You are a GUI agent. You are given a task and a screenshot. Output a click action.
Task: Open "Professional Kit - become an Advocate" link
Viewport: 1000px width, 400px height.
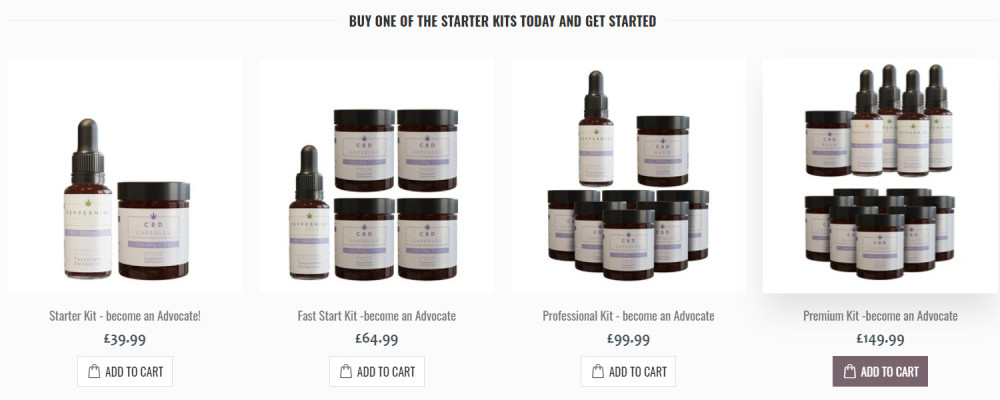tap(628, 316)
